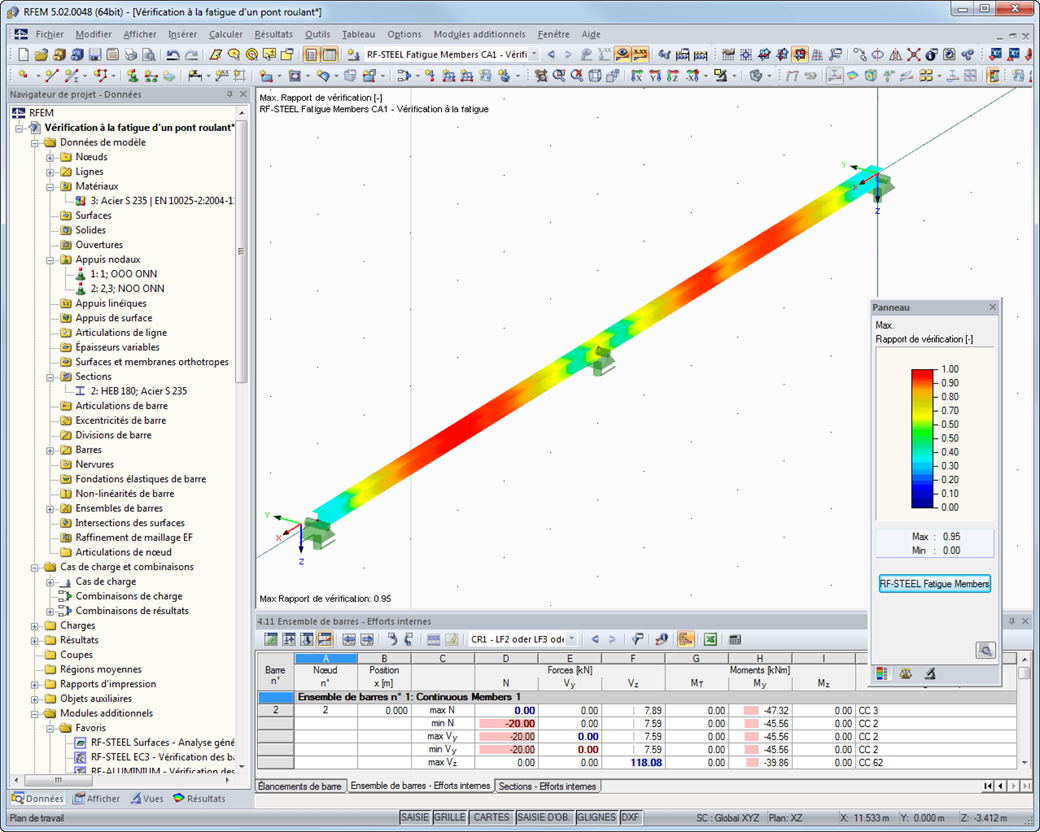Toggle DXF in status bar

[x=630, y=817]
